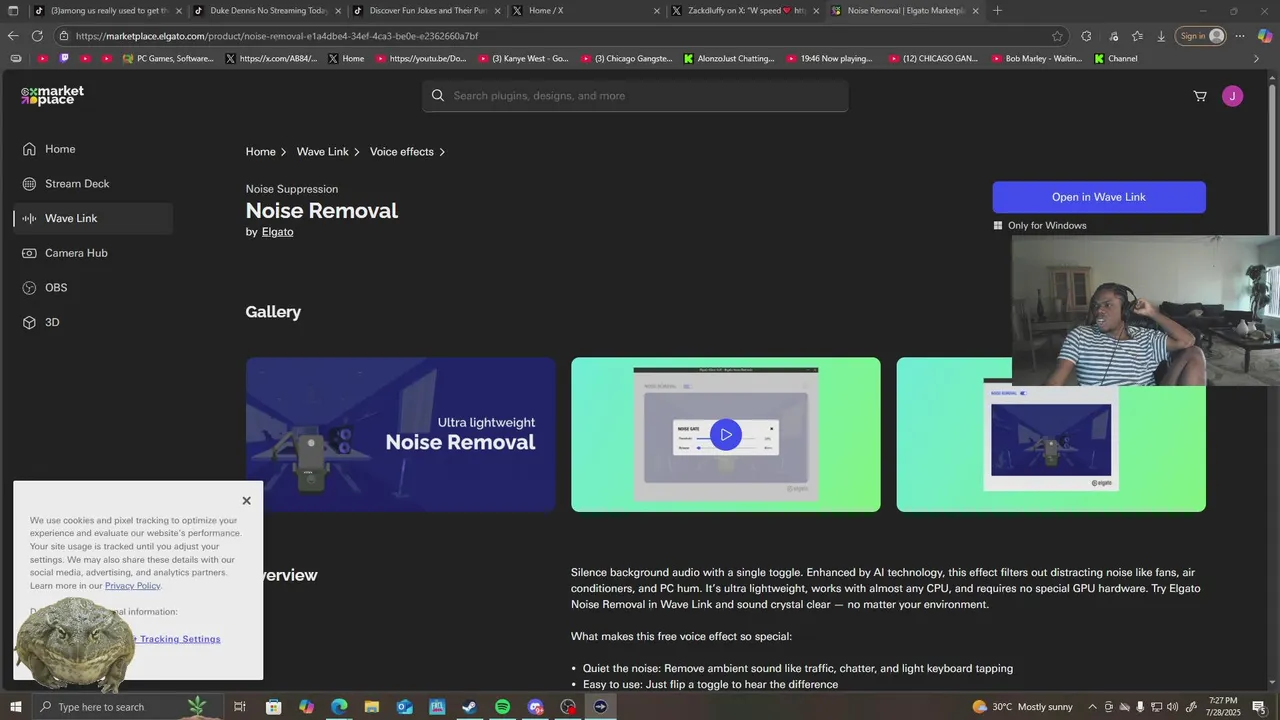Open the purple J account avatar
The width and height of the screenshot is (1280, 720).
[x=1232, y=96]
